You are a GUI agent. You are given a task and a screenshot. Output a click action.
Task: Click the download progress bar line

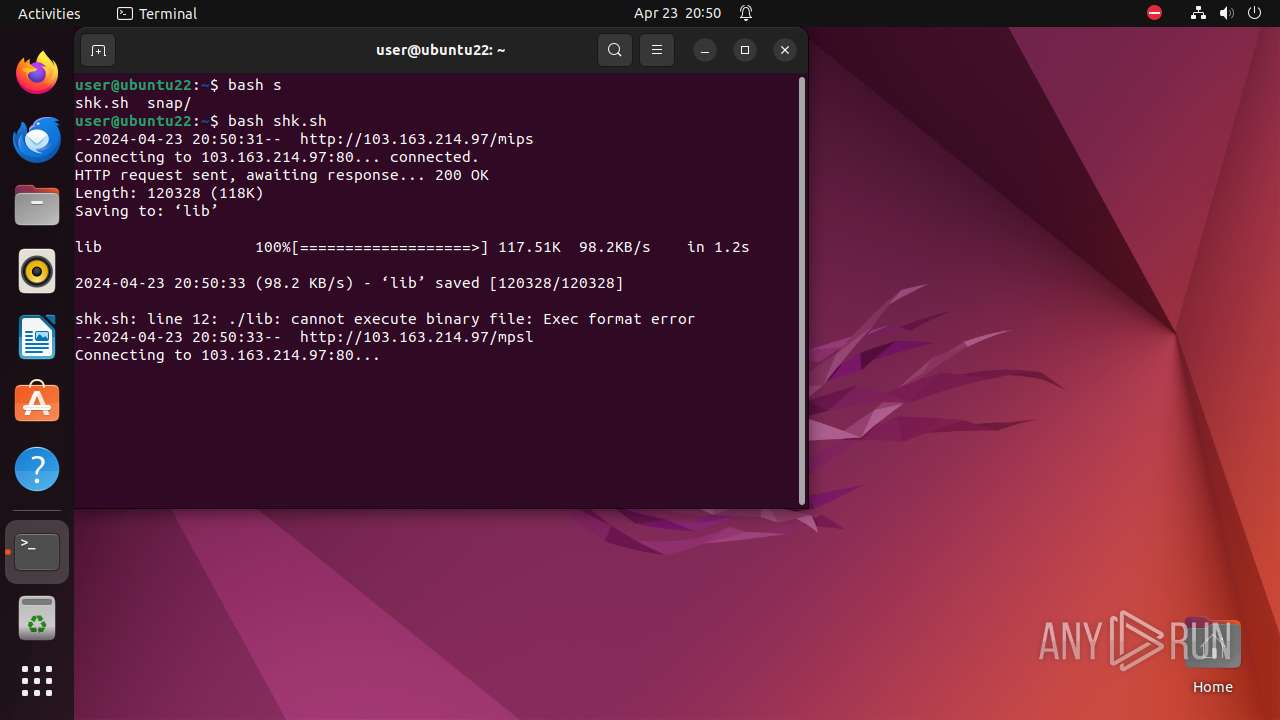[412, 247]
